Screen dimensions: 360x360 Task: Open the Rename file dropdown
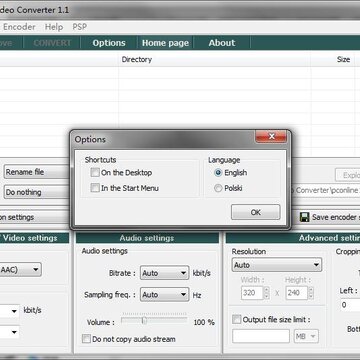pyautogui.click(x=37, y=172)
